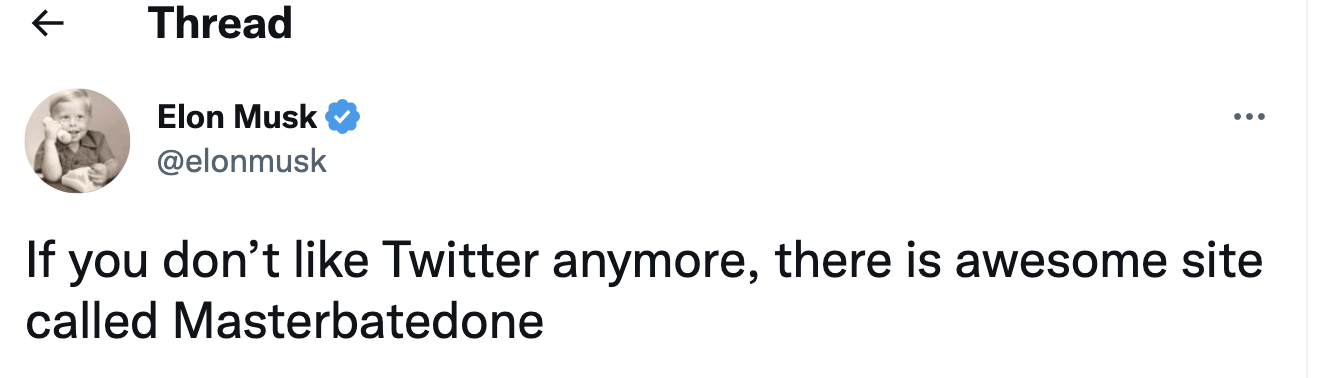Visit the @elonmusk handle link
Screen dimensions: 1320x378
tap(242, 160)
